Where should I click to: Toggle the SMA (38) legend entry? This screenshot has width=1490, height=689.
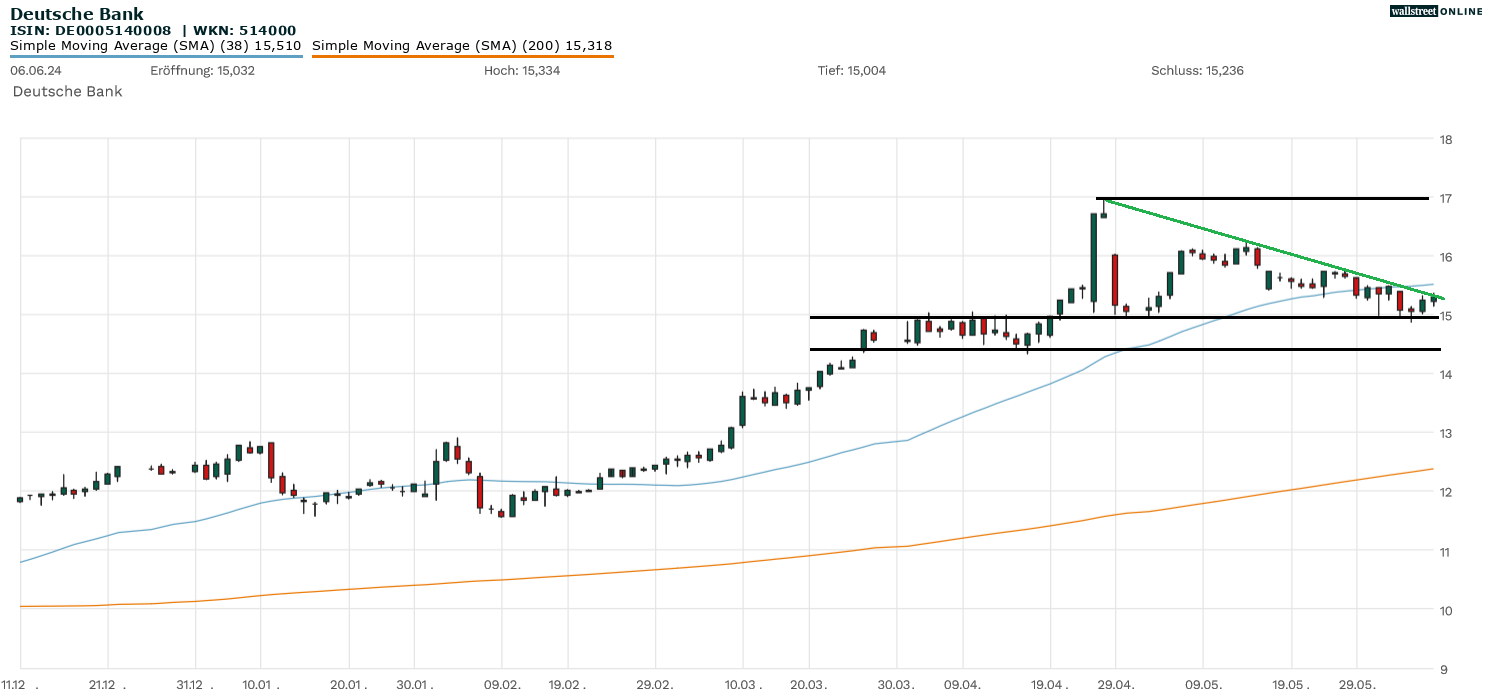pyautogui.click(x=156, y=45)
